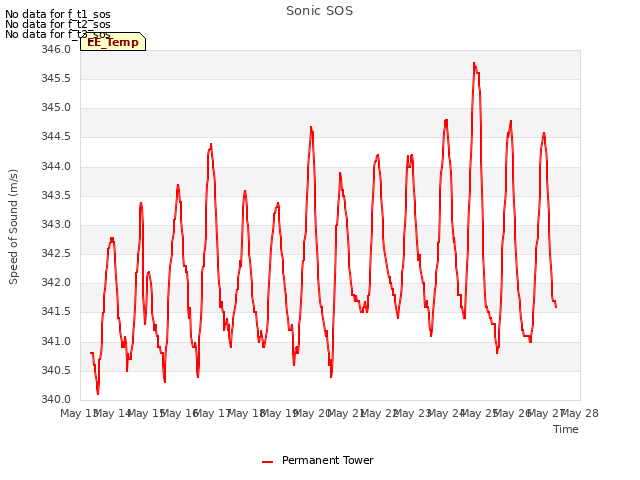Viewport: 640px width, 480px height.
Task: Click the 341.5 y-axis tick value
Action: coord(56,312)
